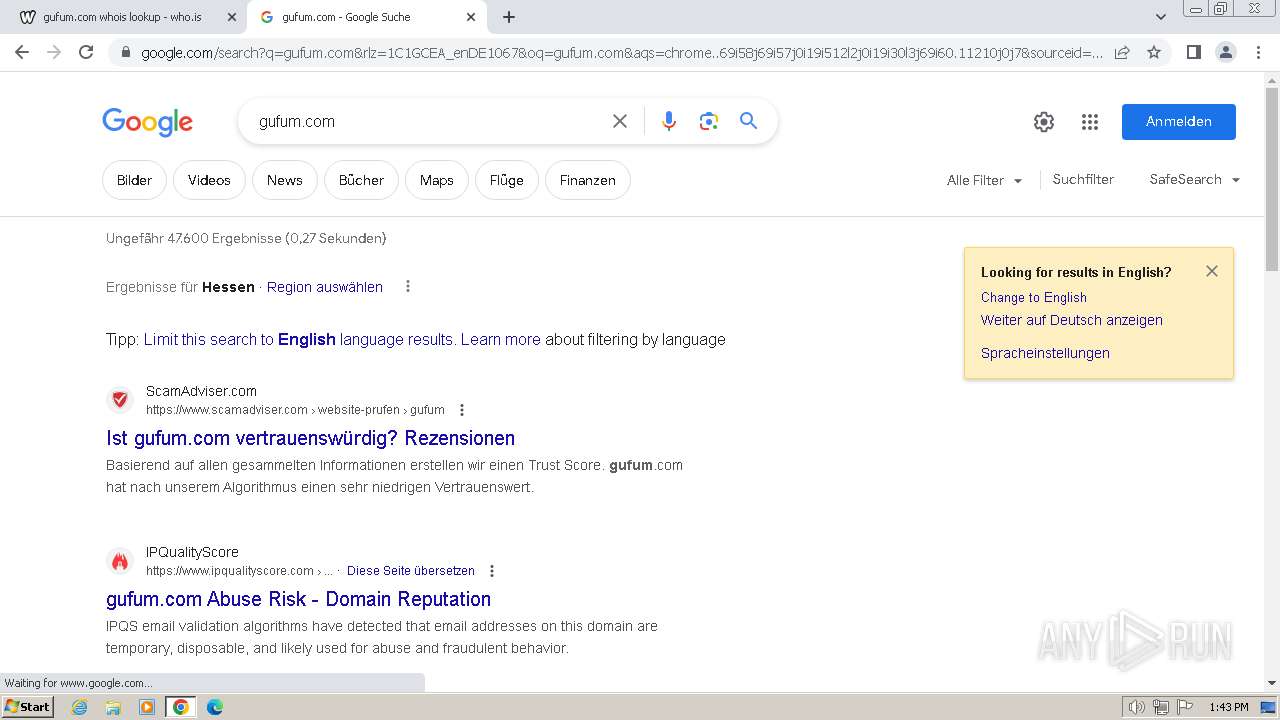Open the Chrome side panel
This screenshot has height=720, width=1280.
tap(1193, 52)
